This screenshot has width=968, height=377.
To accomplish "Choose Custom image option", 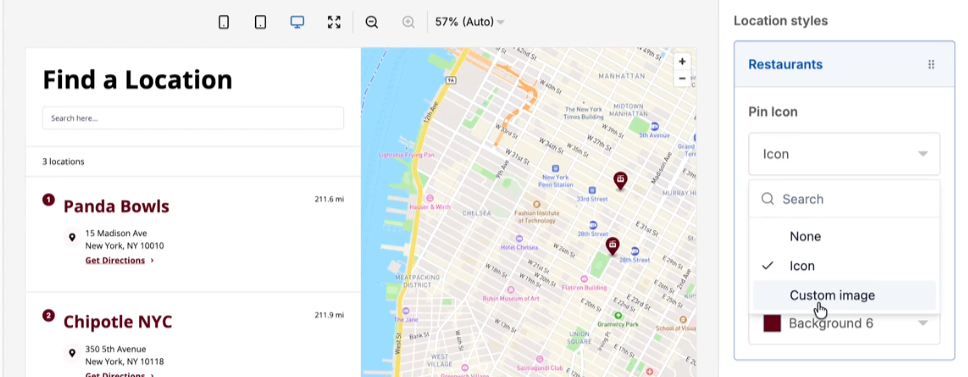I will click(x=844, y=296).
